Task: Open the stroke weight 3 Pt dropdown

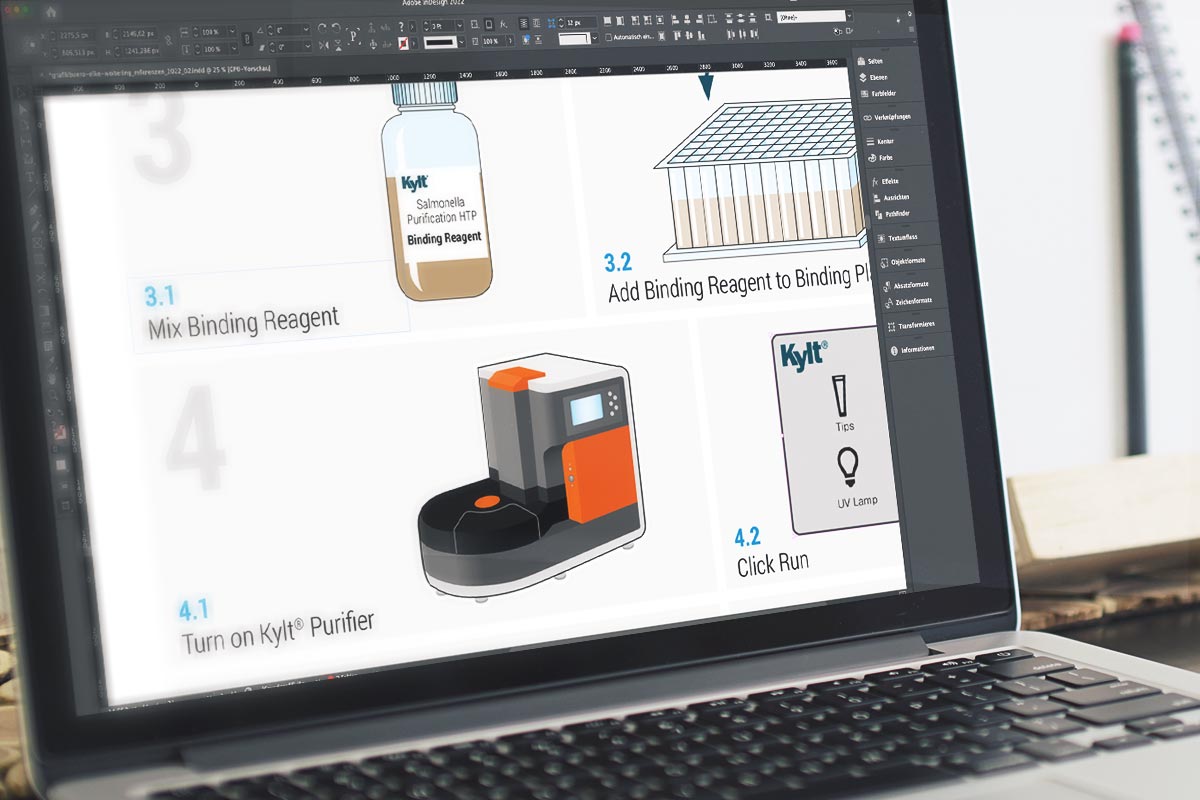Action: tap(459, 24)
